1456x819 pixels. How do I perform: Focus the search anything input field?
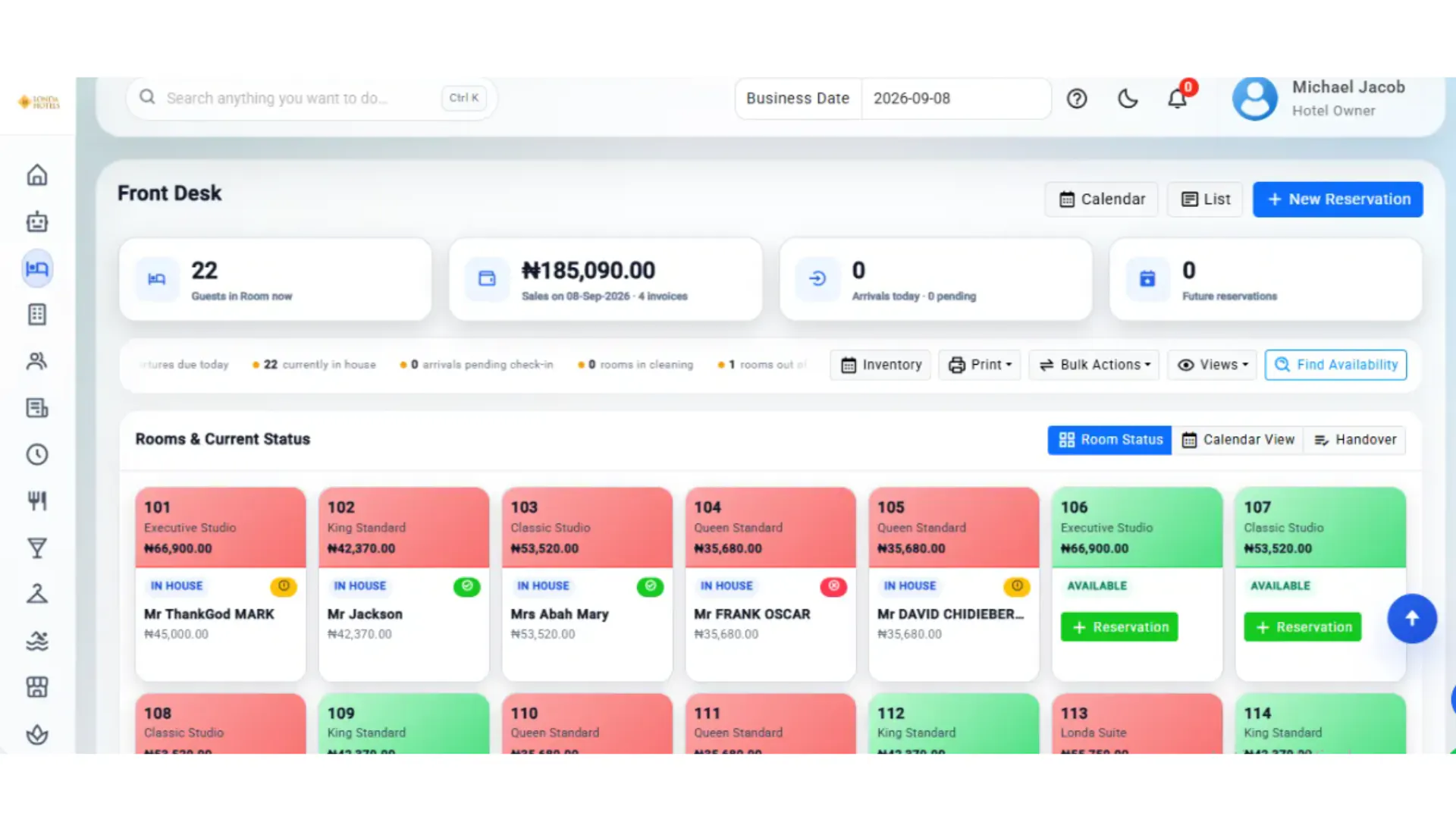coord(311,99)
